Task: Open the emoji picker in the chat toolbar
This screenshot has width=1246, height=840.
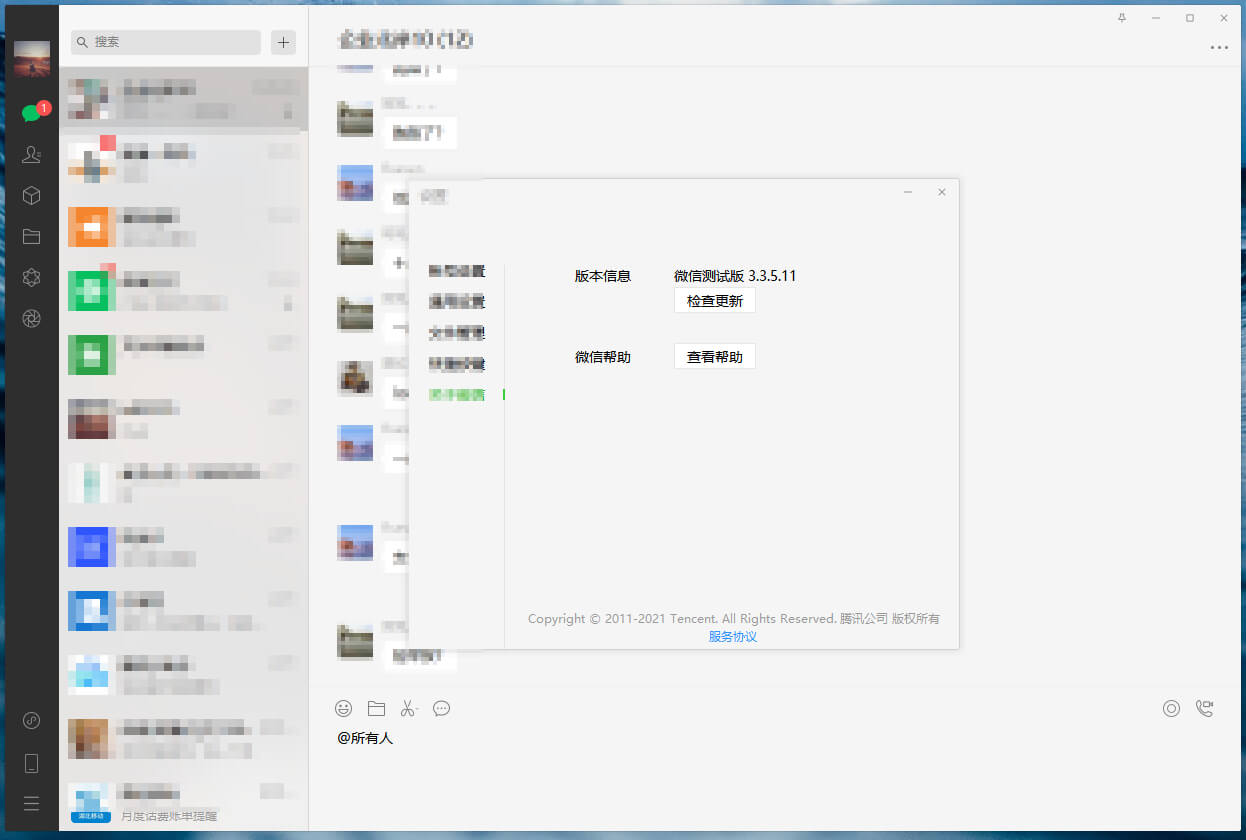Action: (344, 708)
